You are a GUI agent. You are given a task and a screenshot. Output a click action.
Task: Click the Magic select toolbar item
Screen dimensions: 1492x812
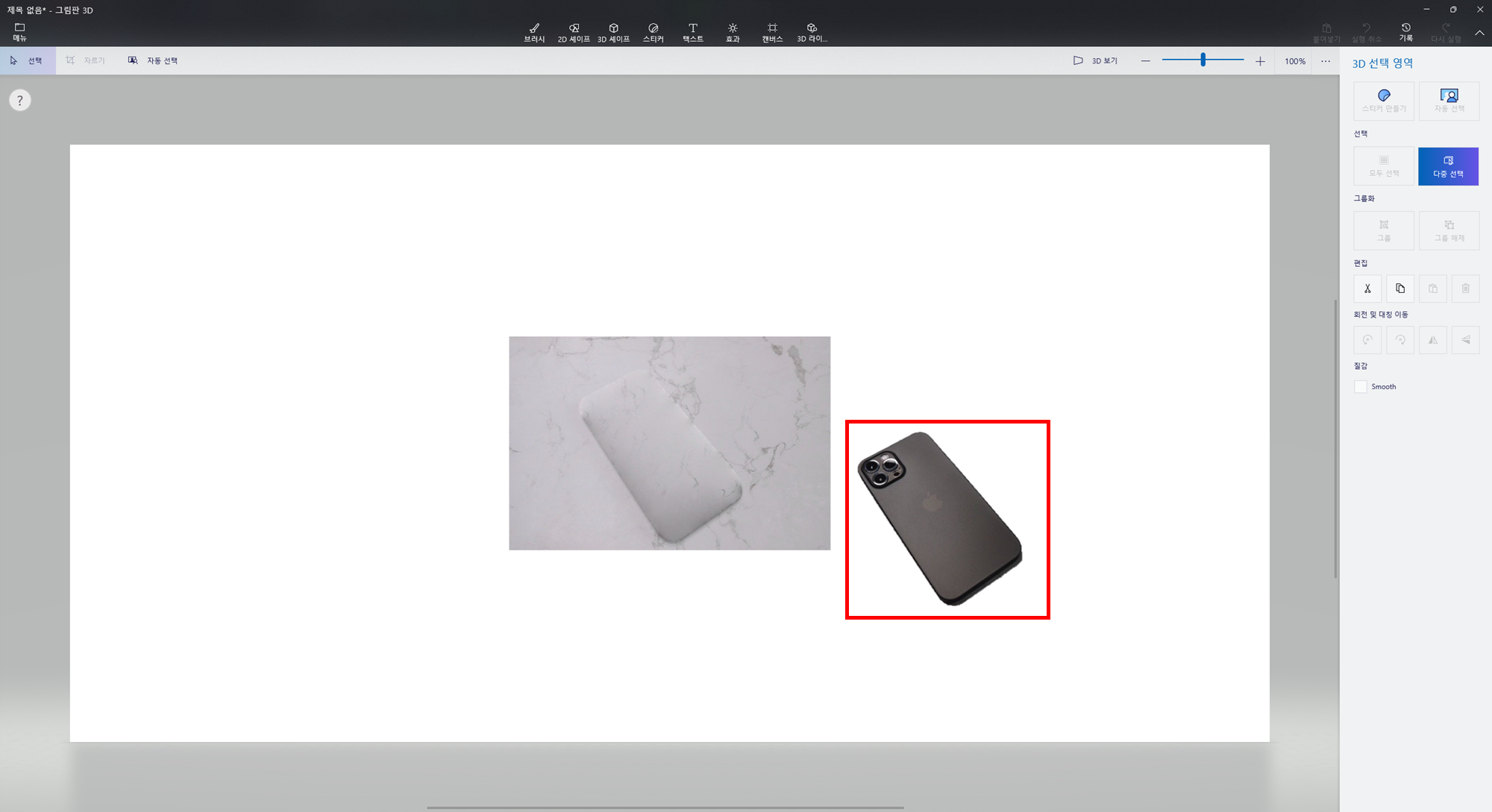click(x=153, y=60)
